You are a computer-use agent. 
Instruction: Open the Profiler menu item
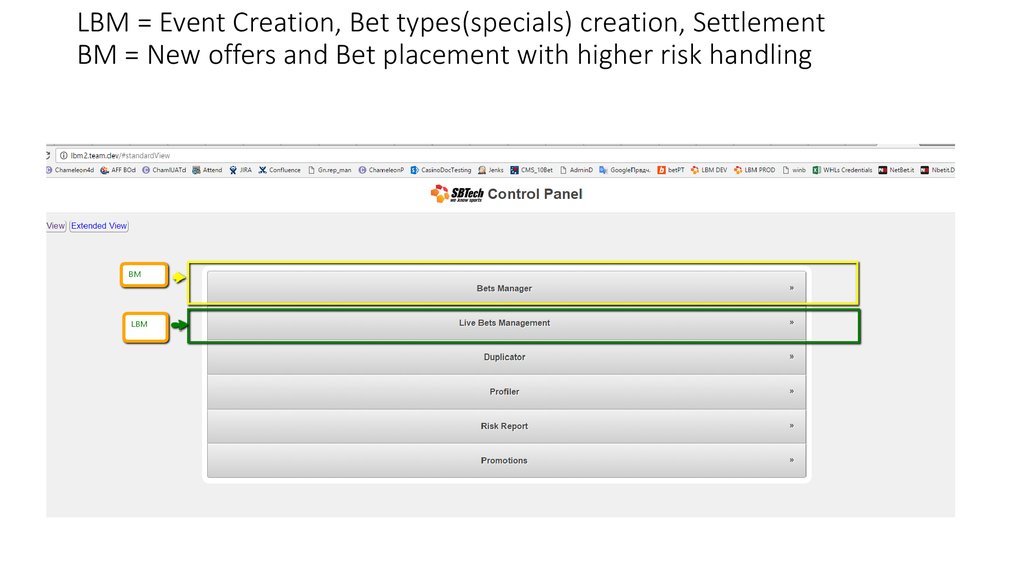point(505,392)
